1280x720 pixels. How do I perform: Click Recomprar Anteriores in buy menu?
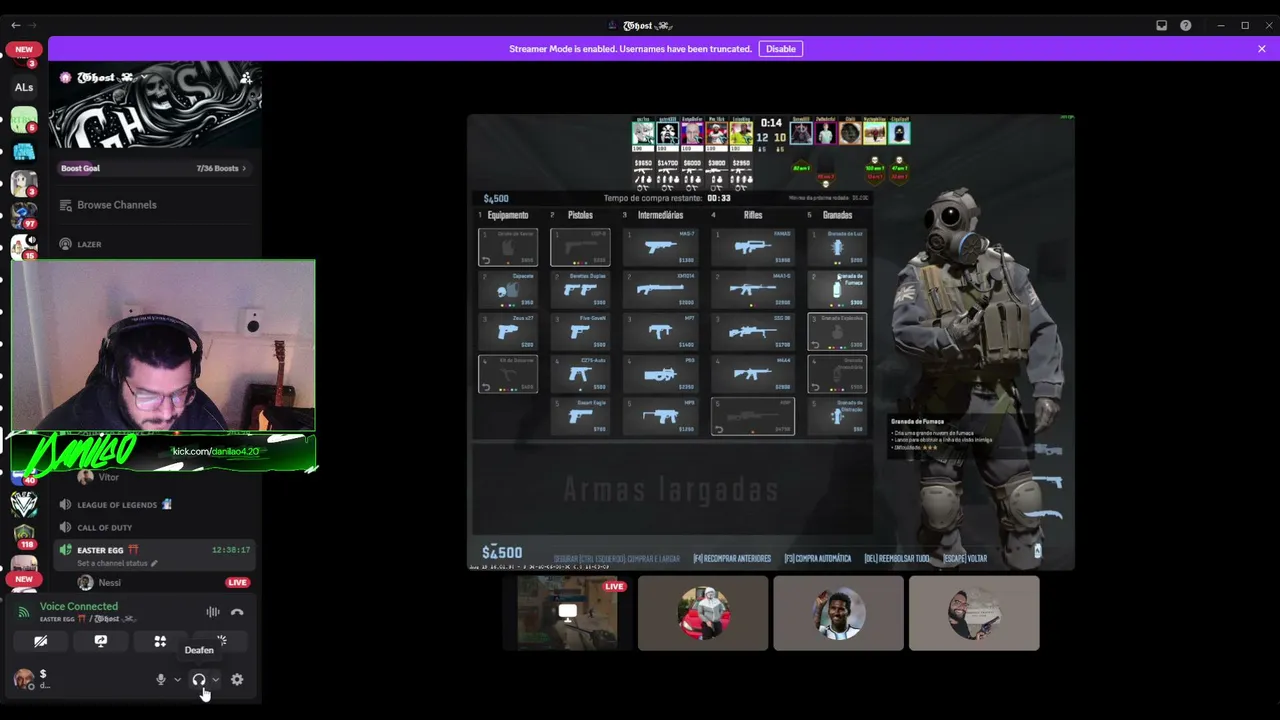point(732,559)
